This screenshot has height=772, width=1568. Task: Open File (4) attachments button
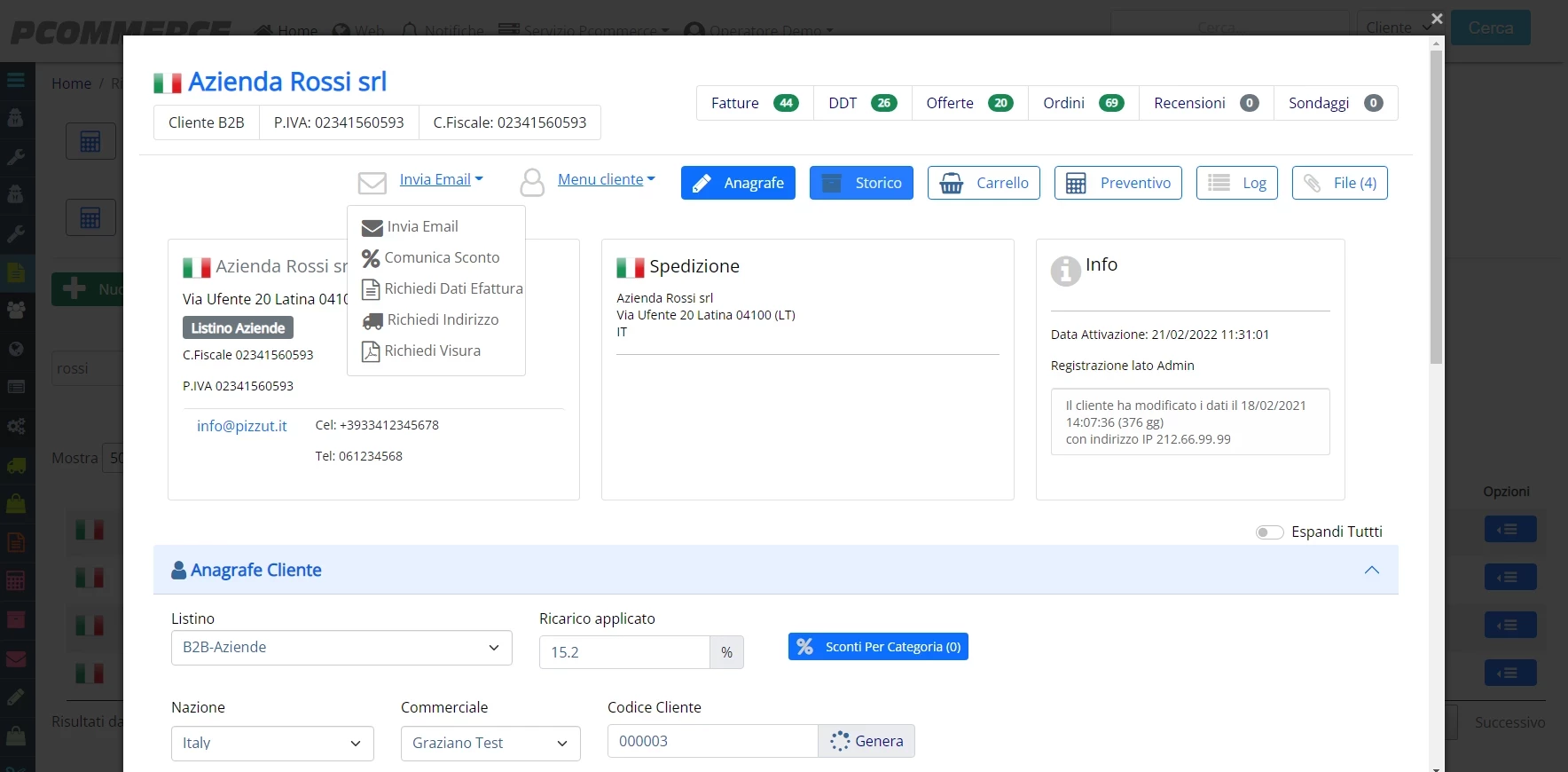1339,183
